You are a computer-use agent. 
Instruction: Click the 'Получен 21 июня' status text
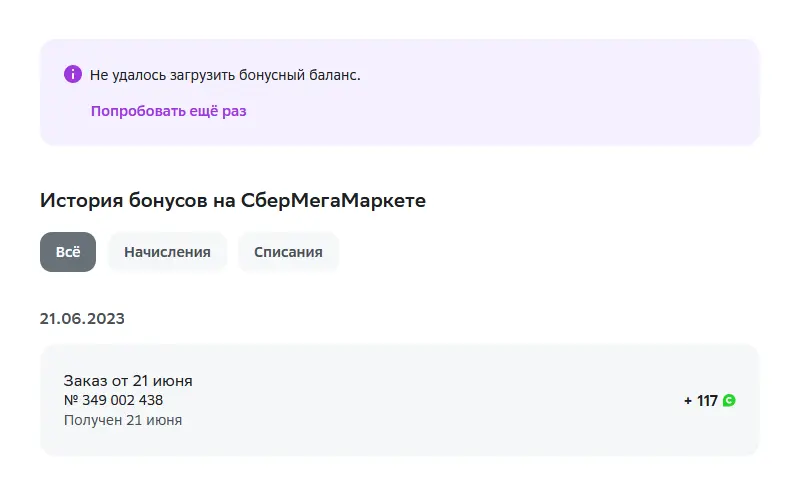click(123, 420)
